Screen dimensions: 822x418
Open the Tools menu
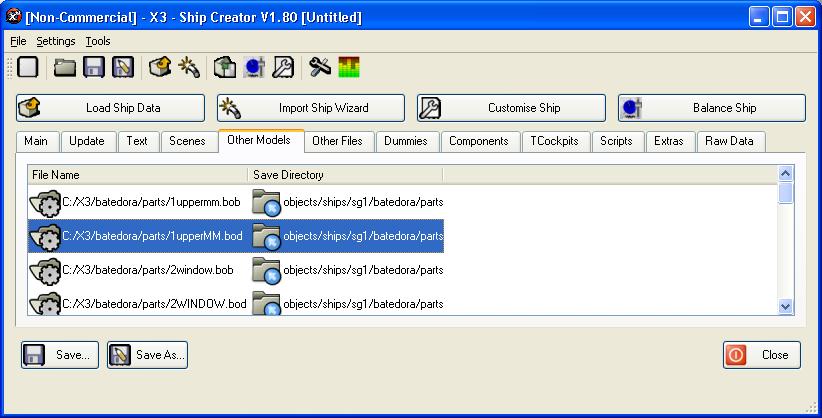pos(98,41)
